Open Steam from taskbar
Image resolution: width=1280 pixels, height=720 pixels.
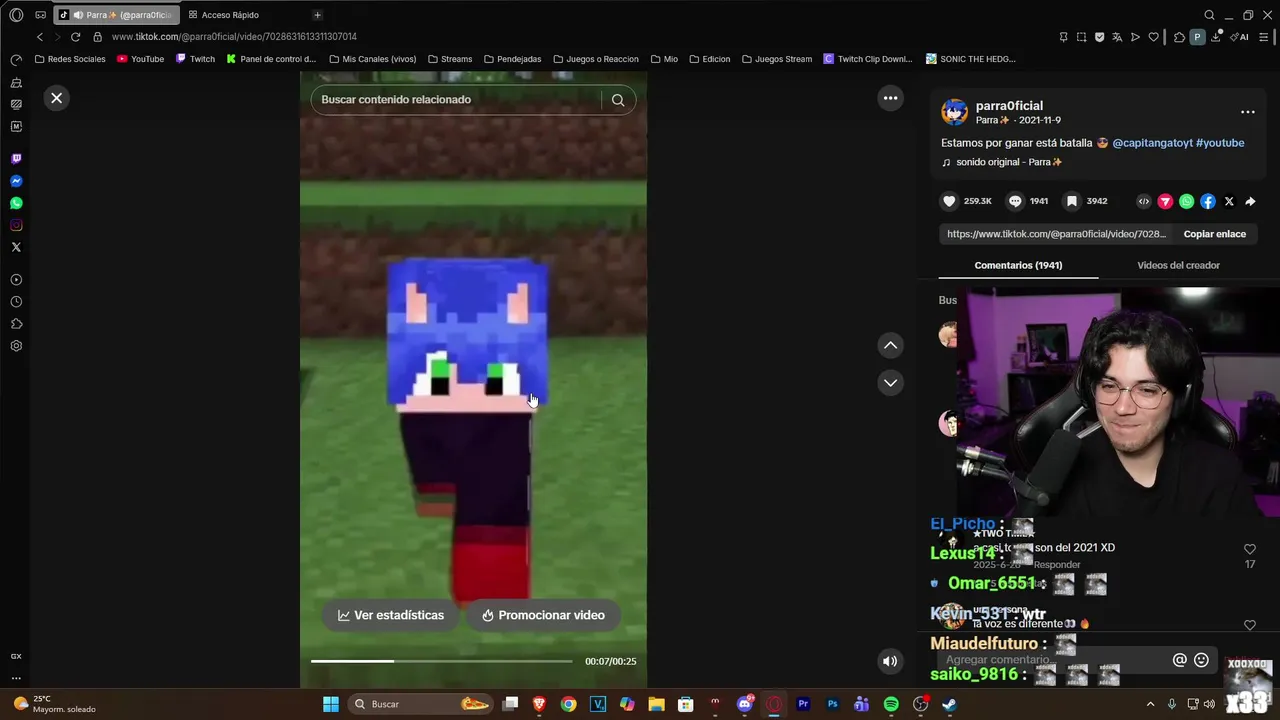click(949, 704)
